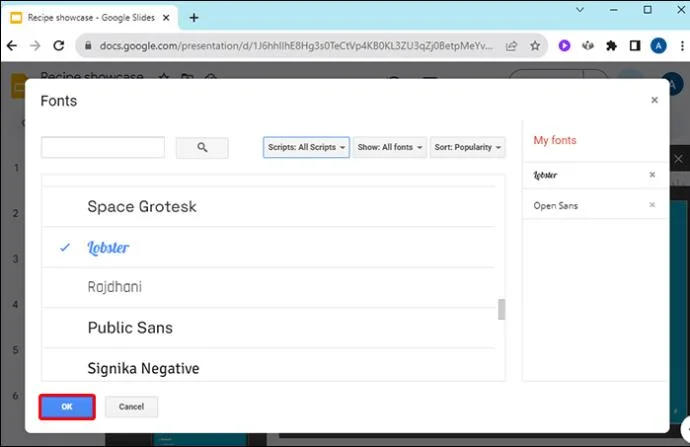Bookmark this page with star icon
The height and width of the screenshot is (447, 690).
coord(535,46)
